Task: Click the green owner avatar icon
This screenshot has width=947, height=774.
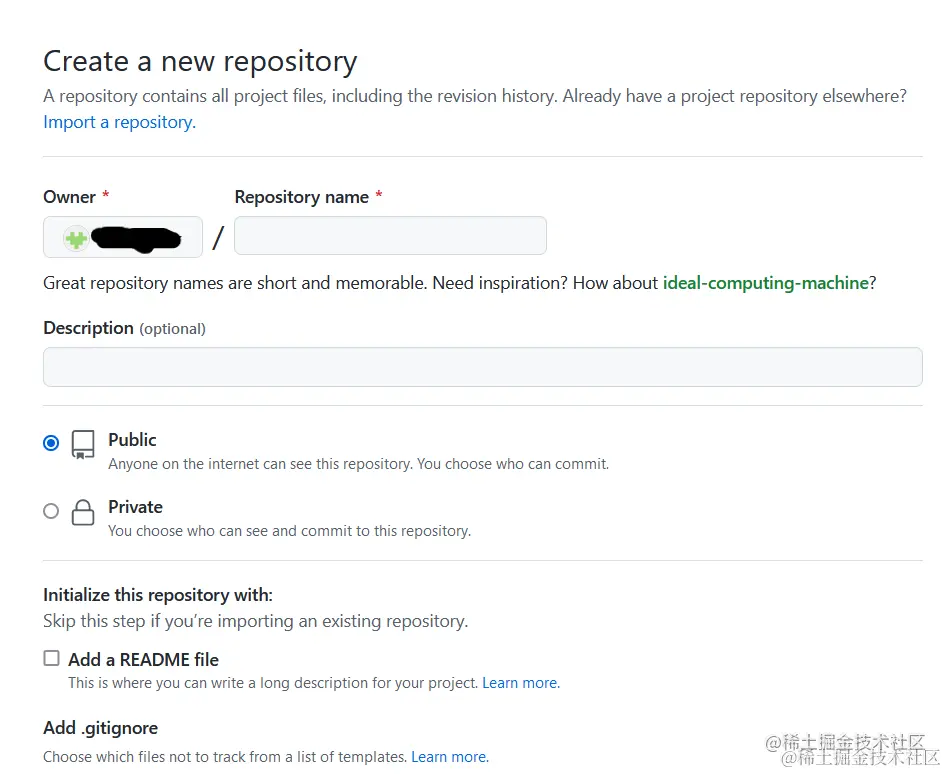Action: click(76, 238)
